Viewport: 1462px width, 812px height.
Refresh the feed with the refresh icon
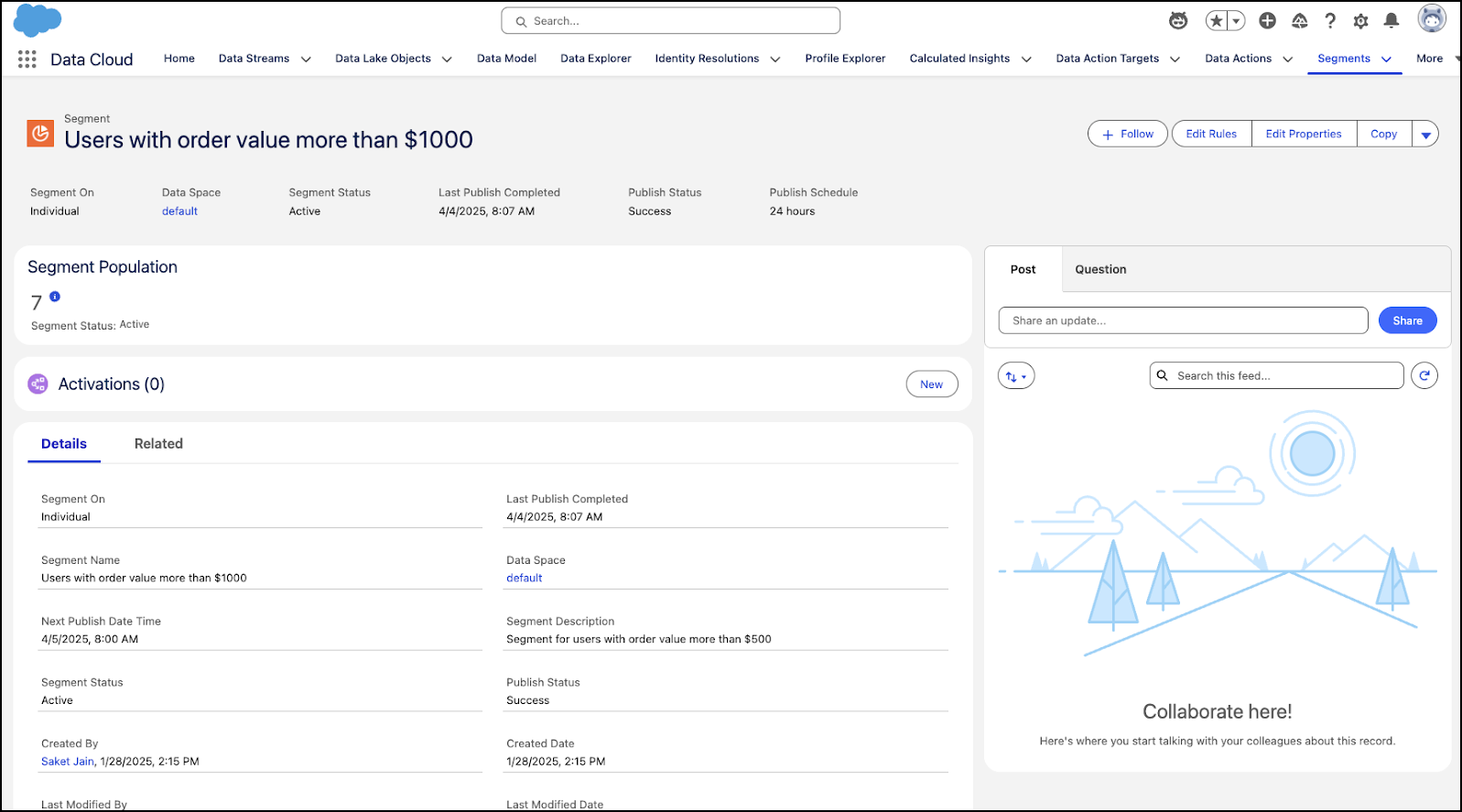pos(1424,375)
